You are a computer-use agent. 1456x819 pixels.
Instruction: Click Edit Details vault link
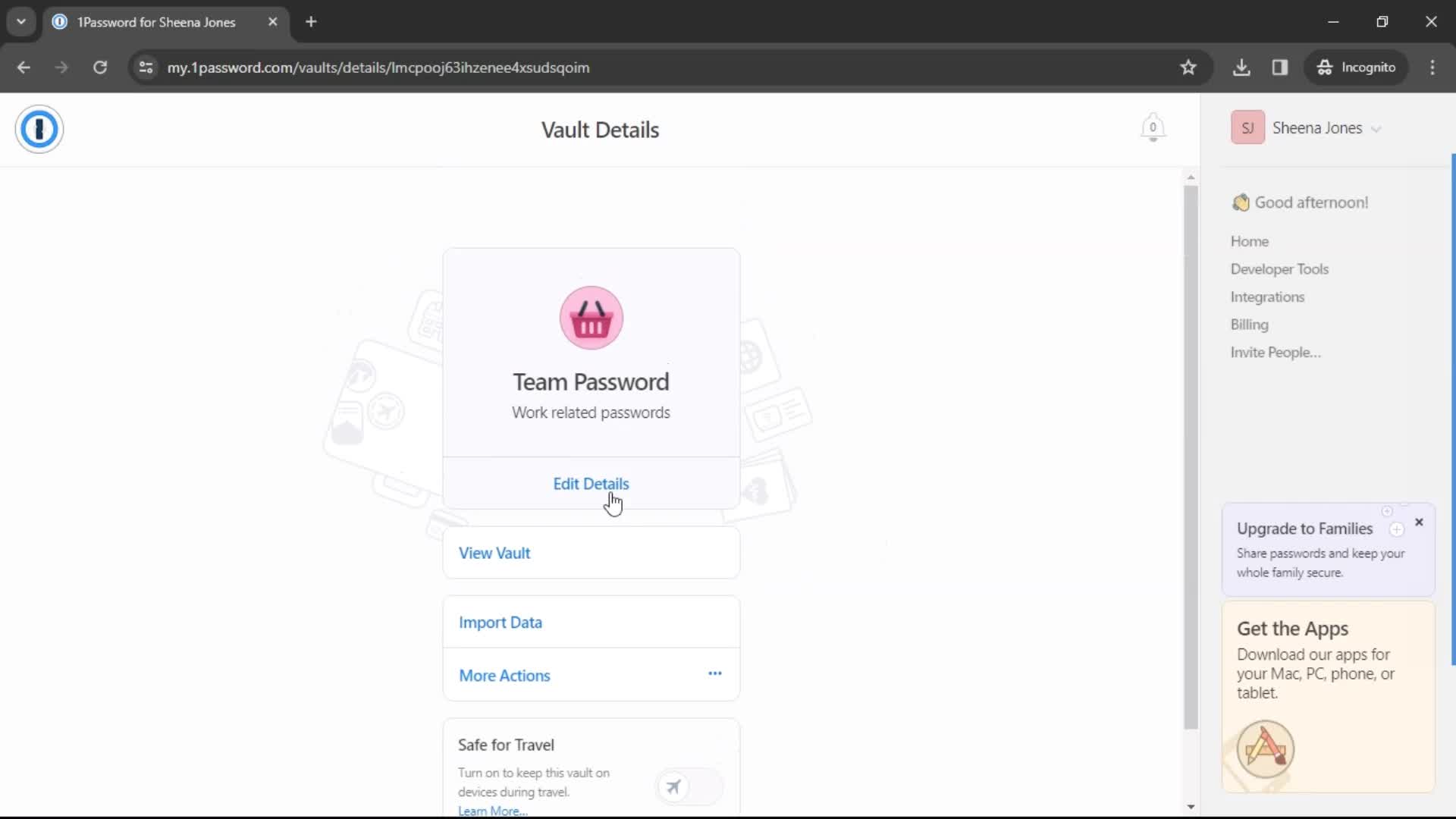591,484
